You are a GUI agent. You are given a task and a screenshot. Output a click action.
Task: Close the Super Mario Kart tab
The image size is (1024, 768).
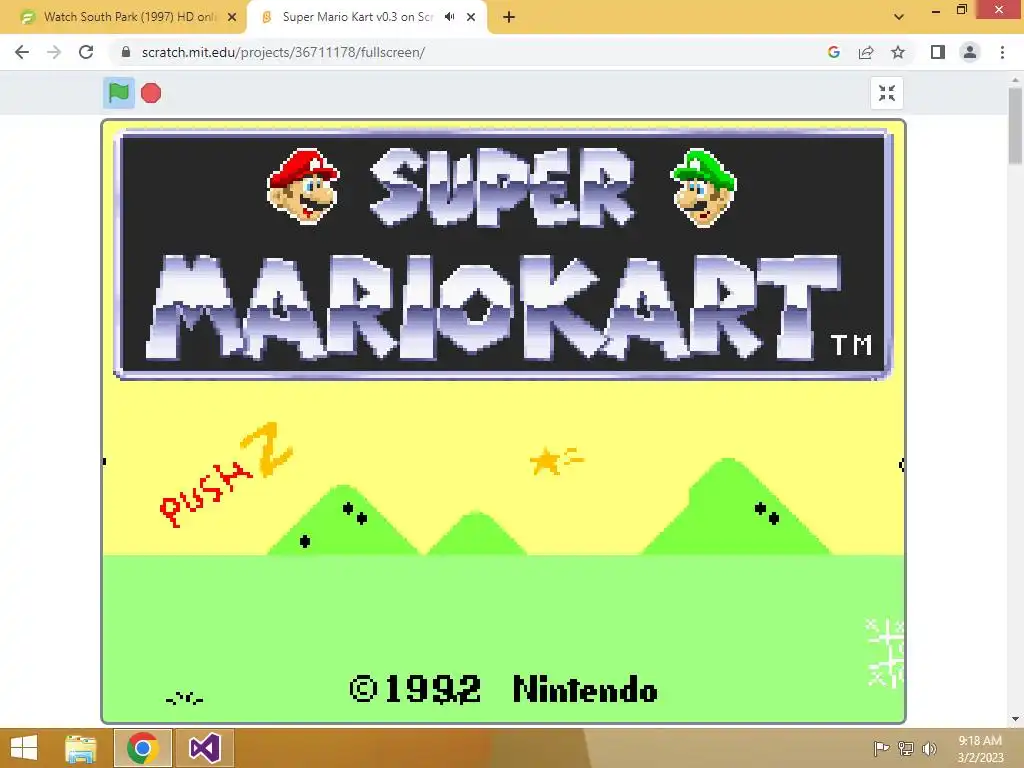(x=471, y=18)
